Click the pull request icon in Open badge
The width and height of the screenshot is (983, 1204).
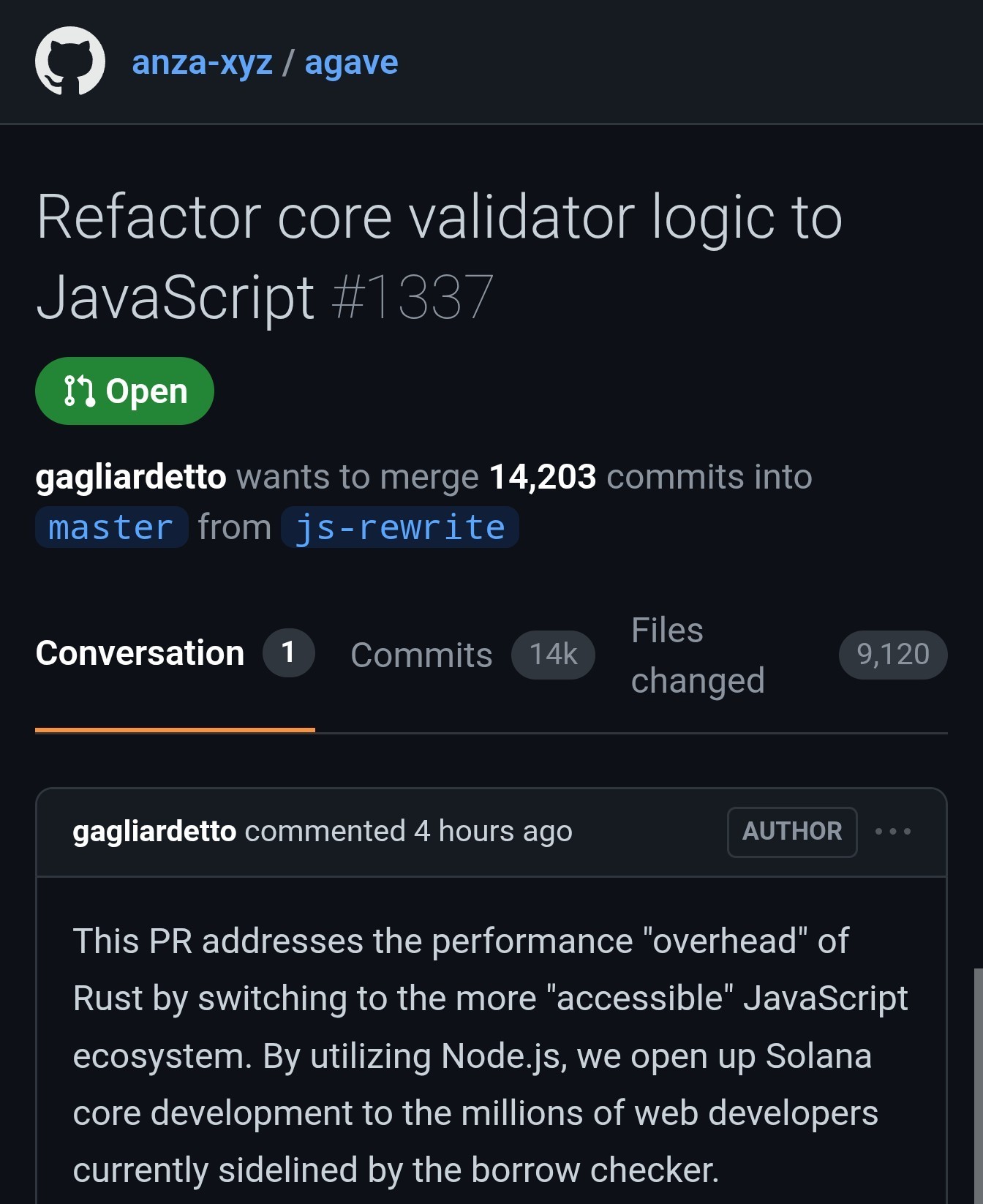[79, 391]
